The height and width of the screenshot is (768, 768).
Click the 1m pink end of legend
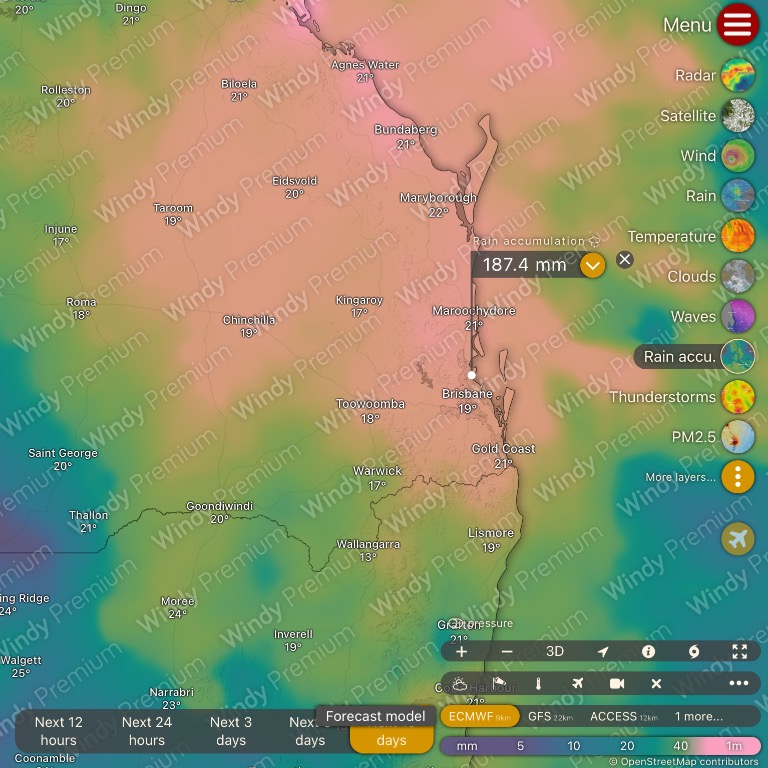tap(734, 746)
